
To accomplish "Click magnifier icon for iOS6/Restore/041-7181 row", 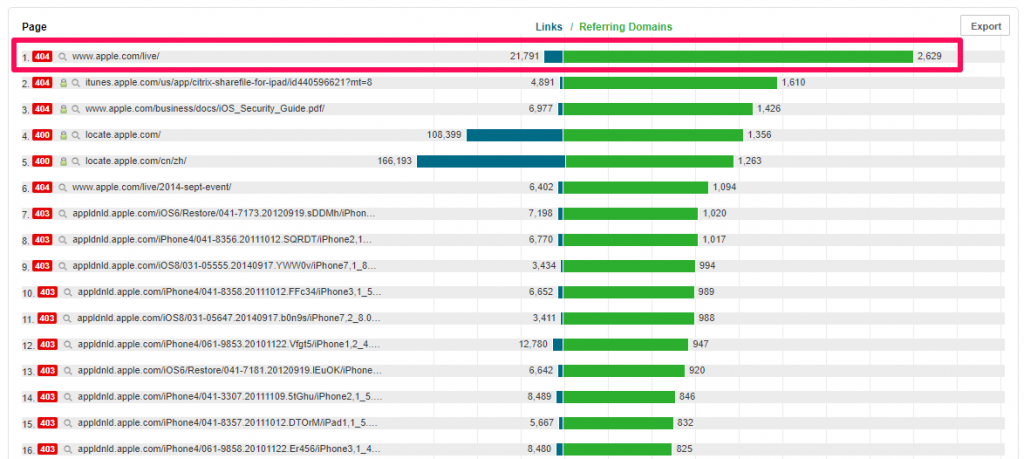I will (68, 371).
